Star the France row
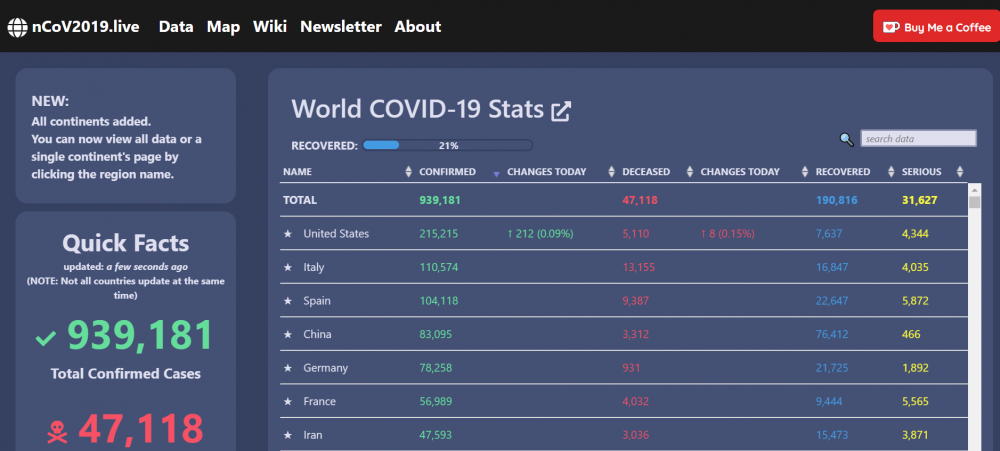Viewport: 1000px width, 451px height. [x=288, y=402]
